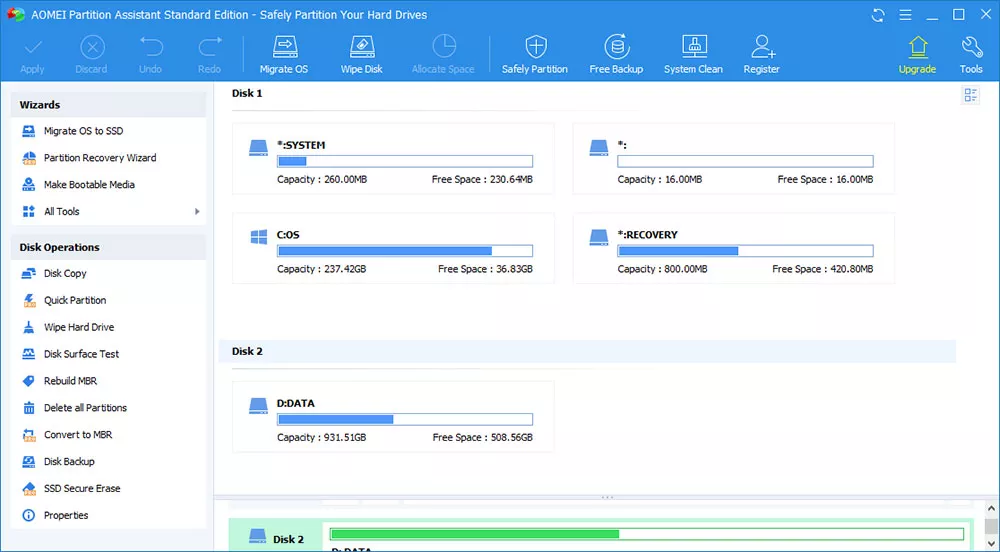
Task: Select the unnamed 16.00MB partition card
Action: [733, 159]
